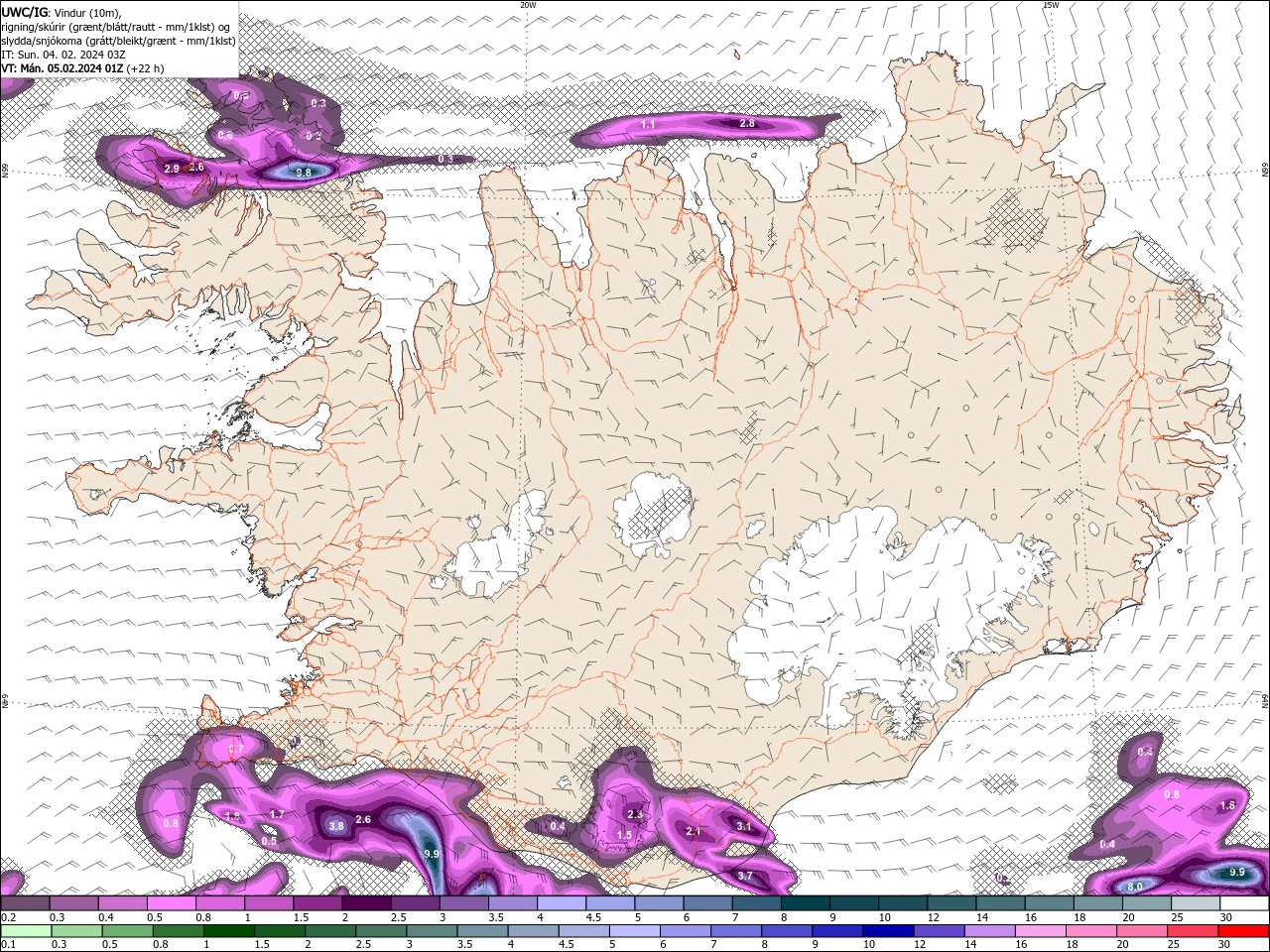1270x952 pixels.
Task: Click pink rain scale swatch between 16 and 18
Action: 1039,930
